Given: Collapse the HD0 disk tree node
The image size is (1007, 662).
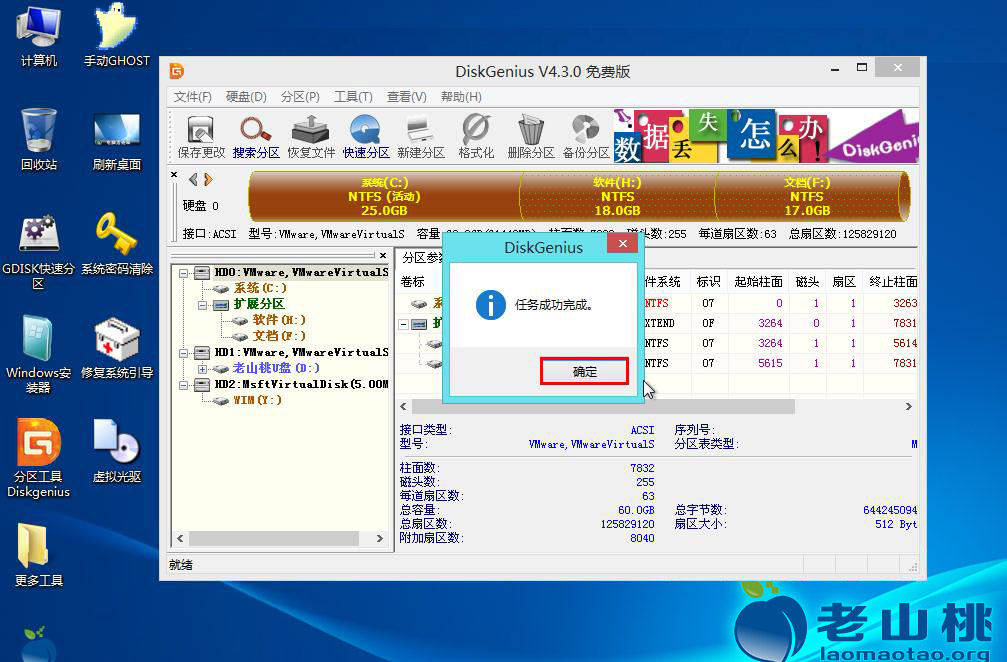Looking at the screenshot, I should coord(183,273).
